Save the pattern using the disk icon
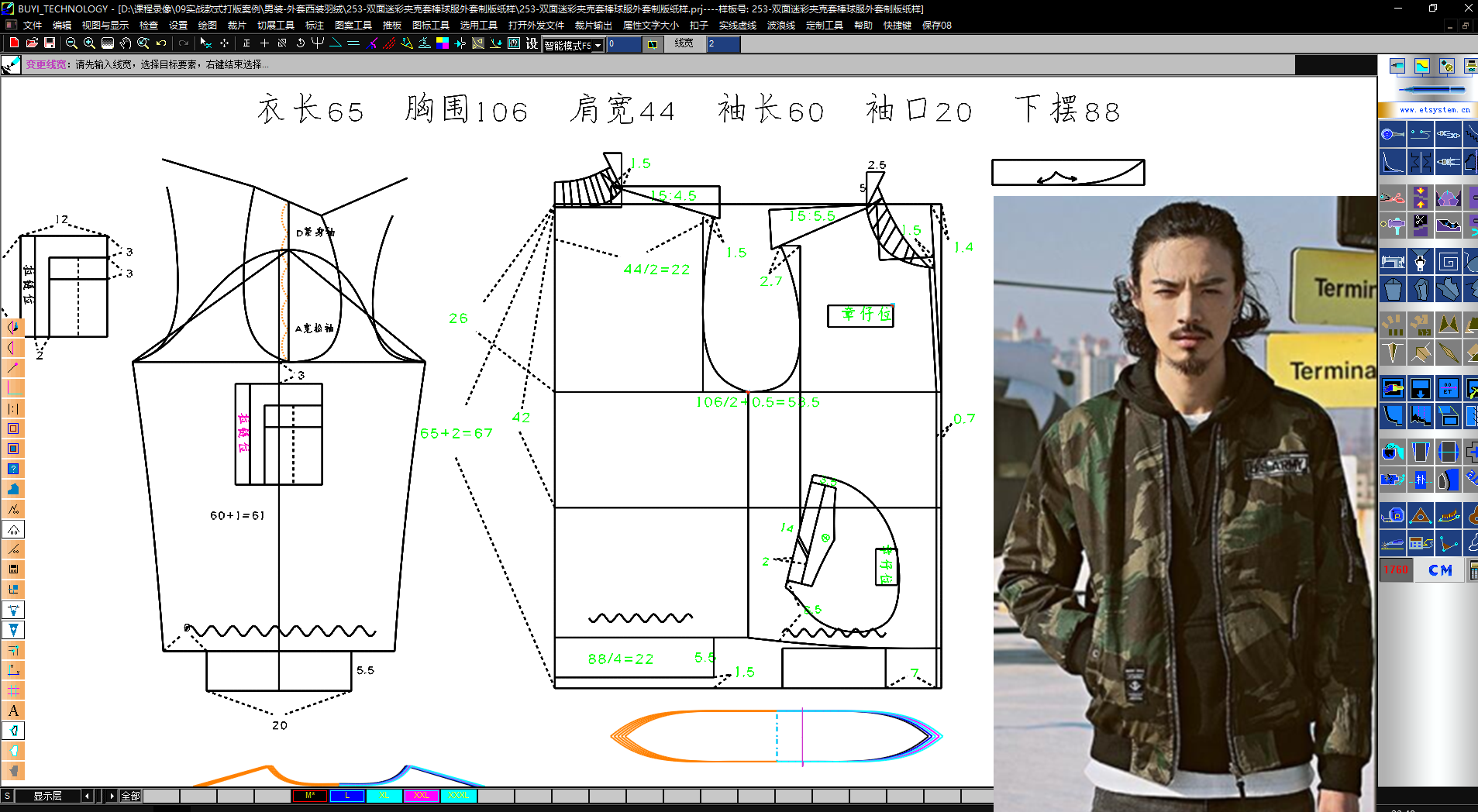 coord(49,44)
